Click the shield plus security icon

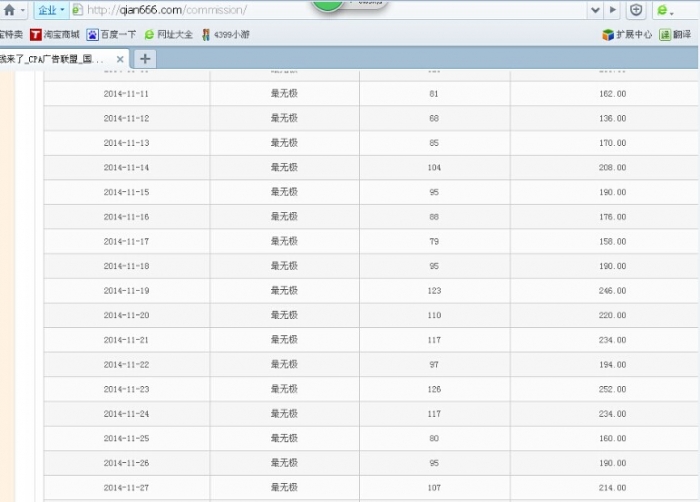pyautogui.click(x=636, y=10)
